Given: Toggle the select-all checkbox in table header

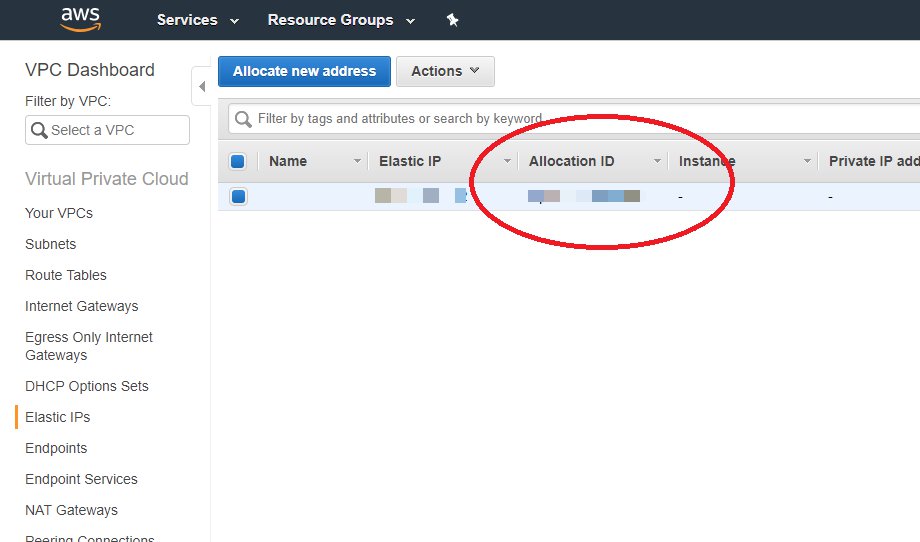Looking at the screenshot, I should coord(238,161).
